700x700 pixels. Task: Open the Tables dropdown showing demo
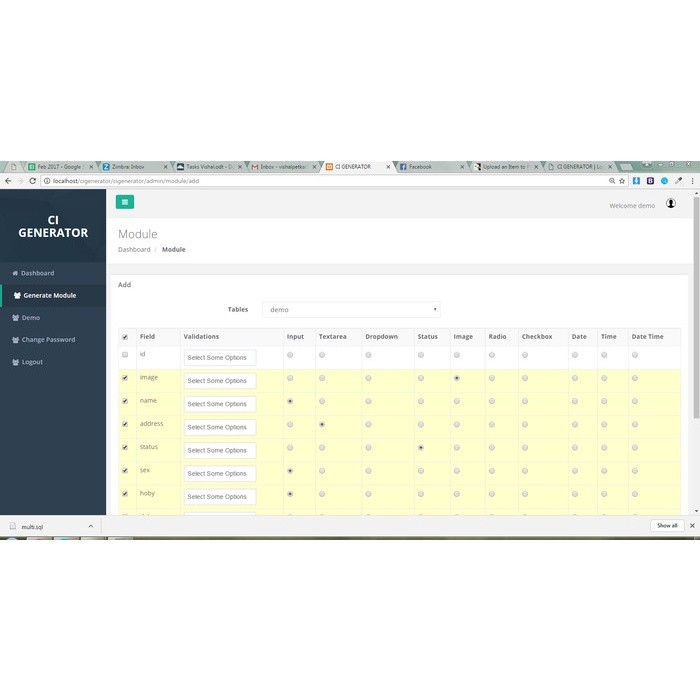351,310
